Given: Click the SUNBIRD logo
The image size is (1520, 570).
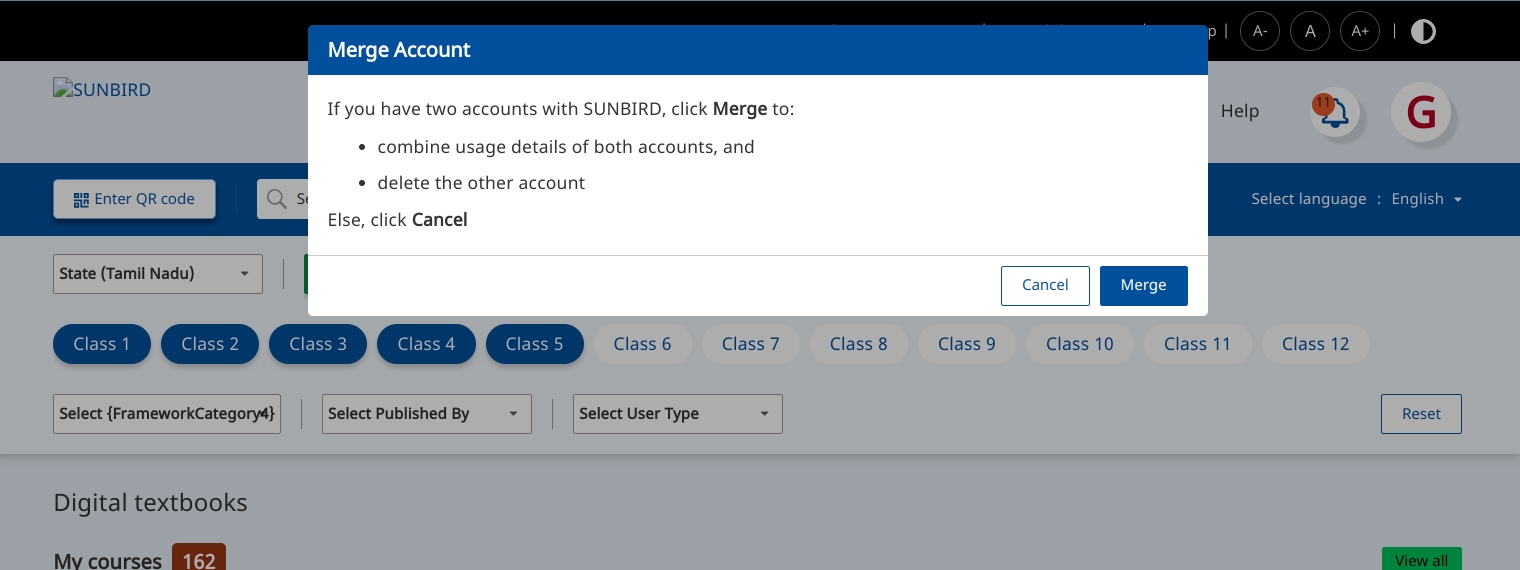Looking at the screenshot, I should click(102, 90).
